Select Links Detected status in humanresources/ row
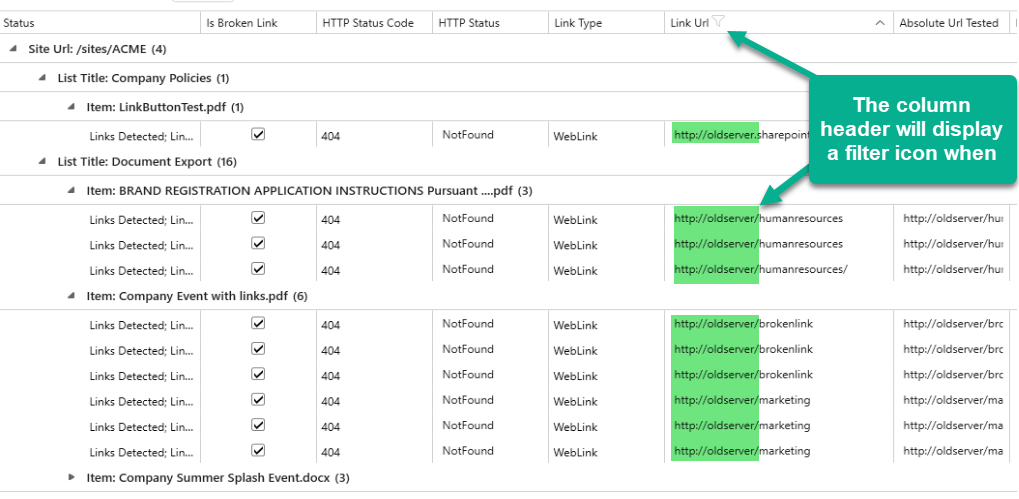1019x499 pixels. pyautogui.click(x=142, y=270)
